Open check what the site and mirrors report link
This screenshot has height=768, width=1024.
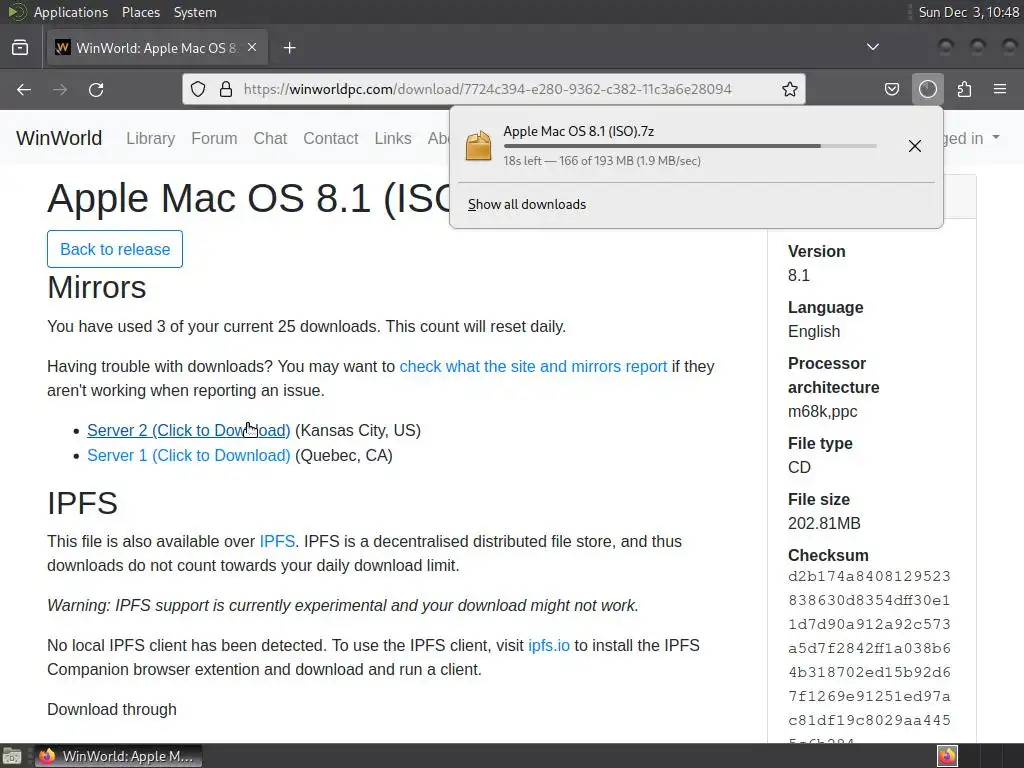[533, 366]
